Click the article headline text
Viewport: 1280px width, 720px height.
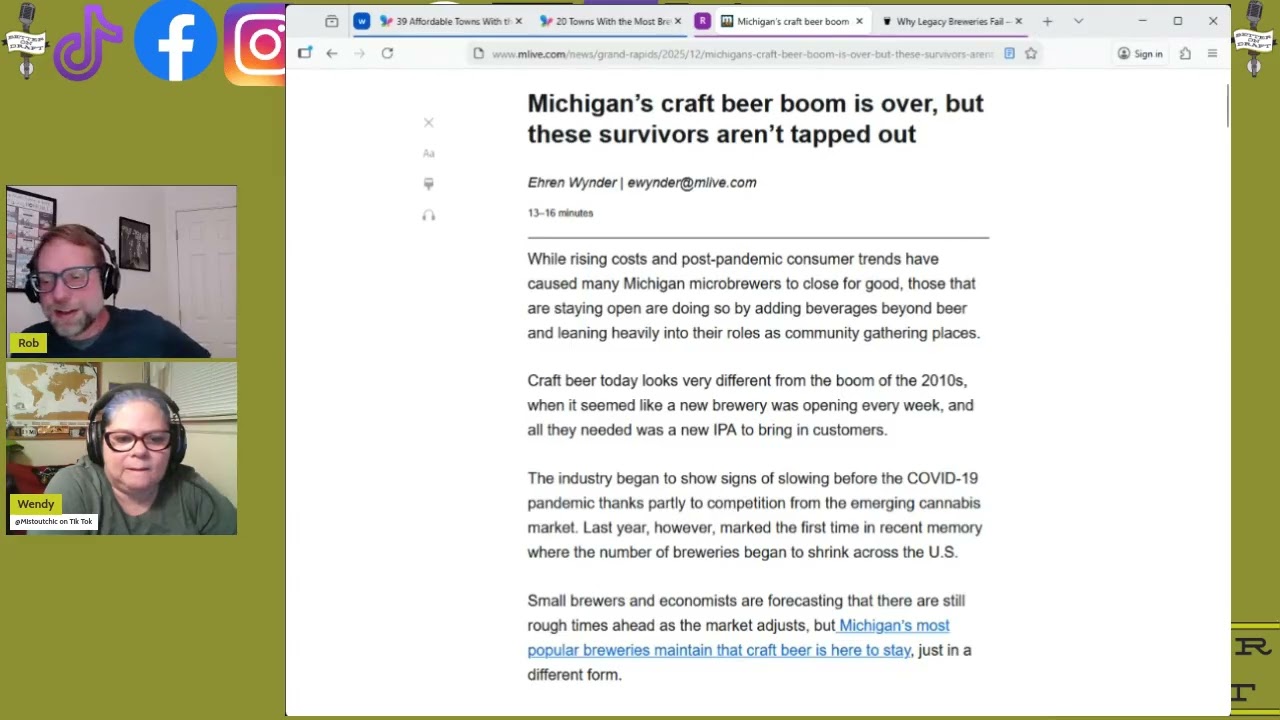tap(756, 119)
